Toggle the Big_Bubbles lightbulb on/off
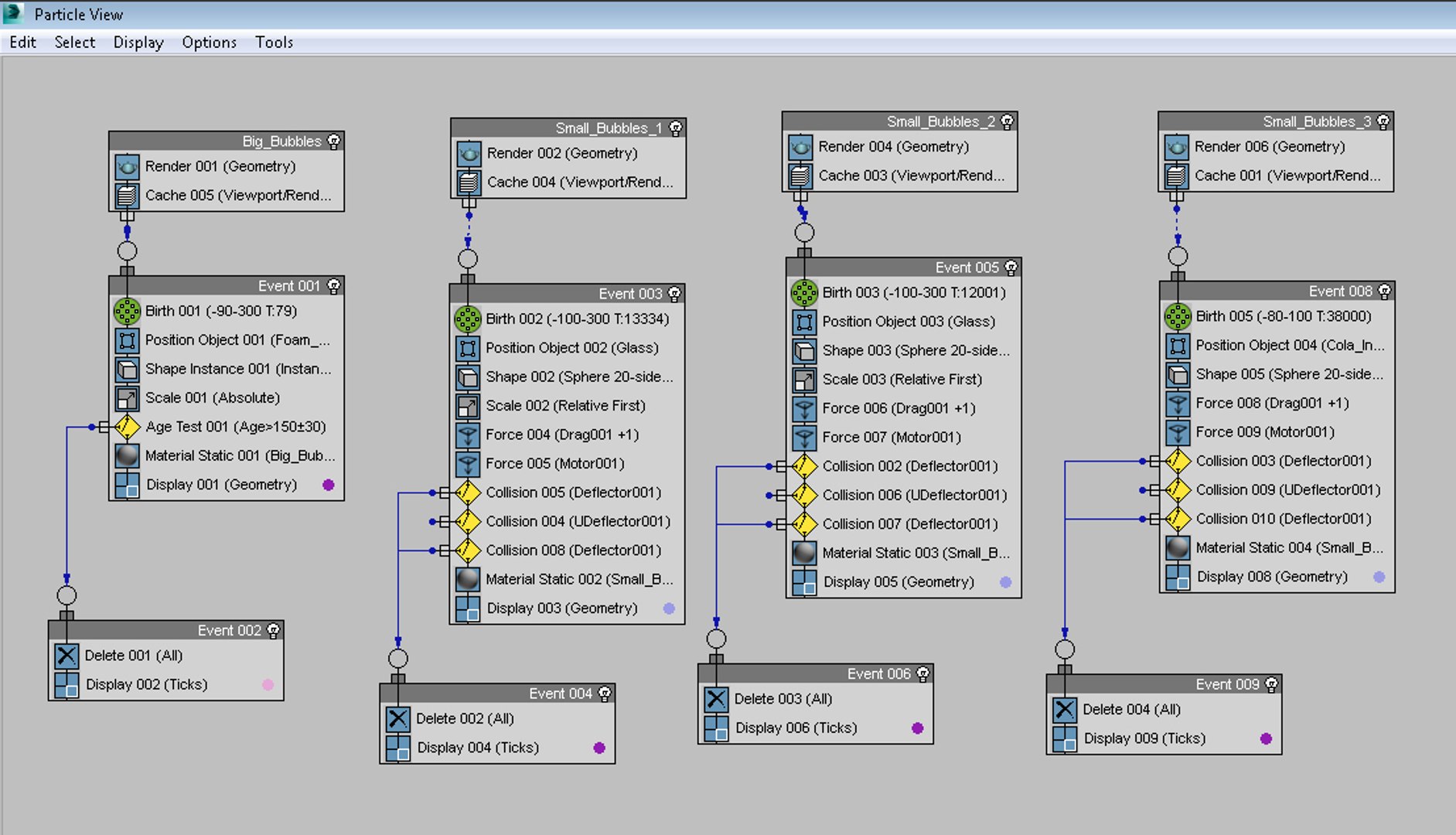Screen dimensions: 1456x835 [x=334, y=141]
